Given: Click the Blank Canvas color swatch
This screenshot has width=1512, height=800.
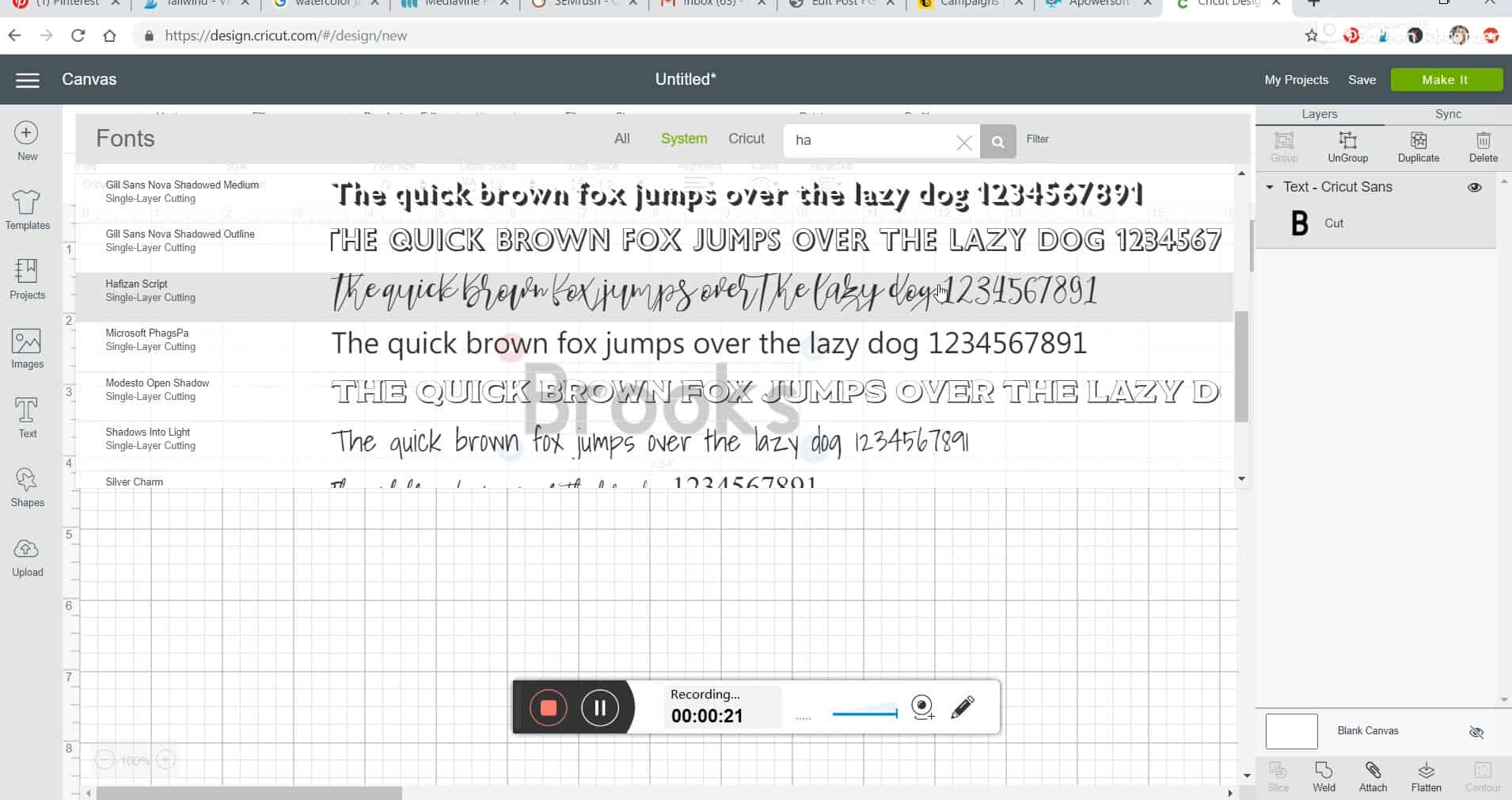Looking at the screenshot, I should click(1291, 731).
